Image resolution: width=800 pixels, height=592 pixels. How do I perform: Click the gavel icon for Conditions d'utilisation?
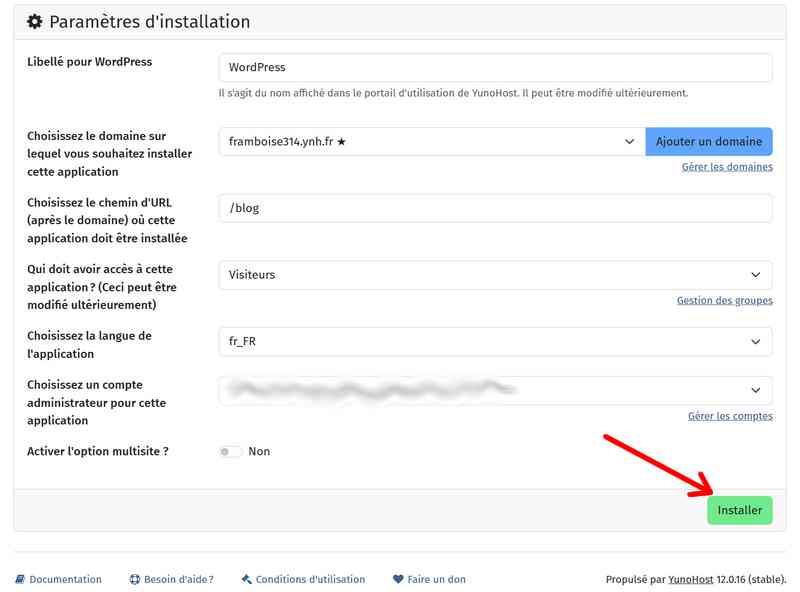[x=246, y=579]
